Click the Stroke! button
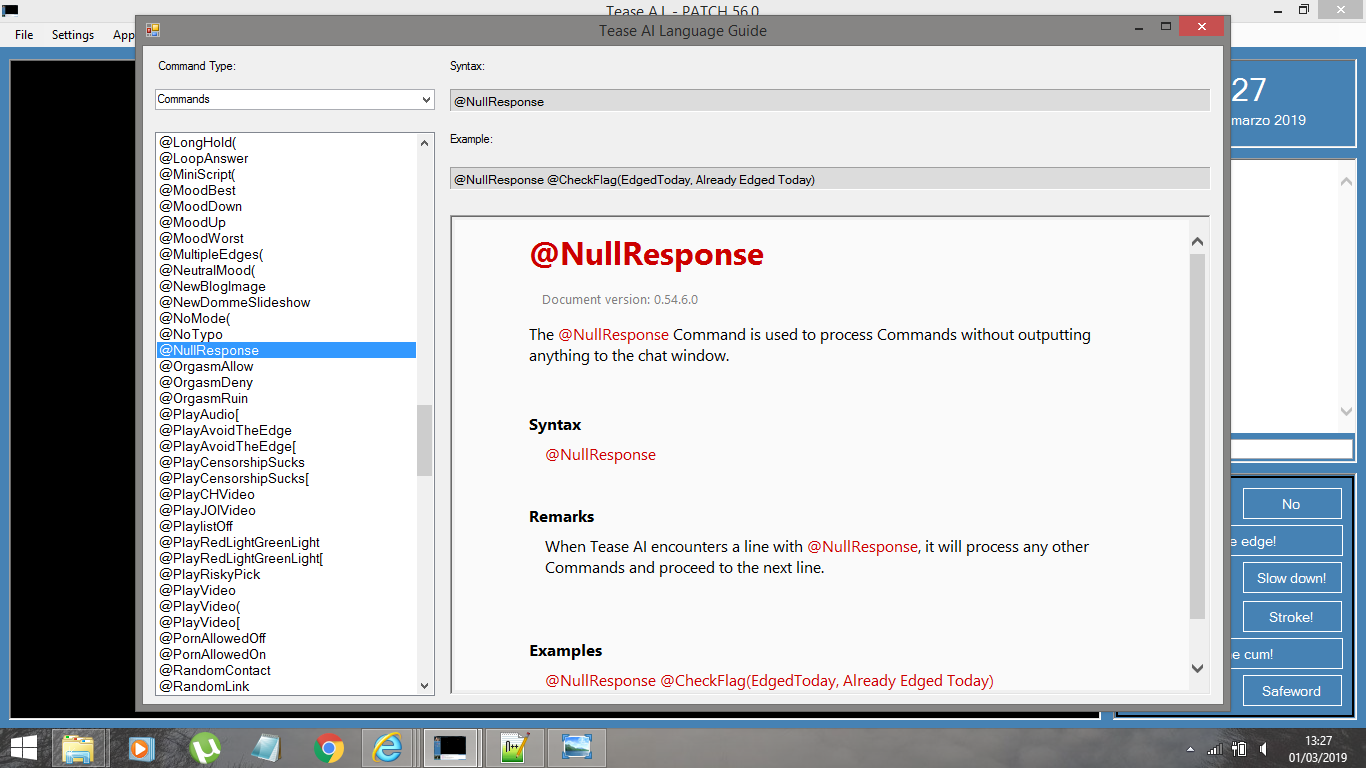Viewport: 1366px width, 768px height. tap(1291, 617)
